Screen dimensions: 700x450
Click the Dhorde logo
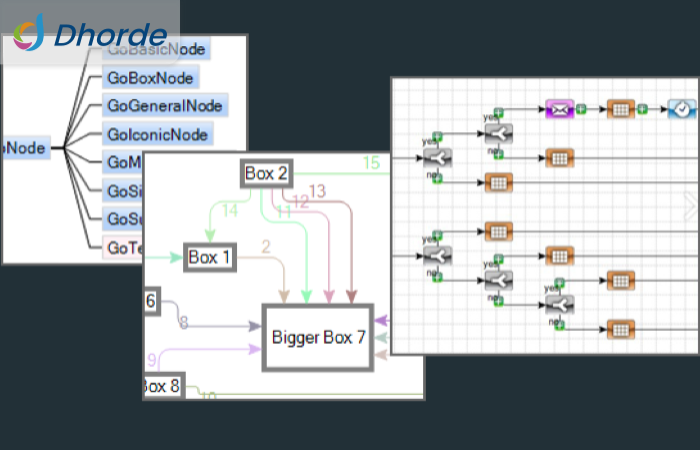pos(90,33)
